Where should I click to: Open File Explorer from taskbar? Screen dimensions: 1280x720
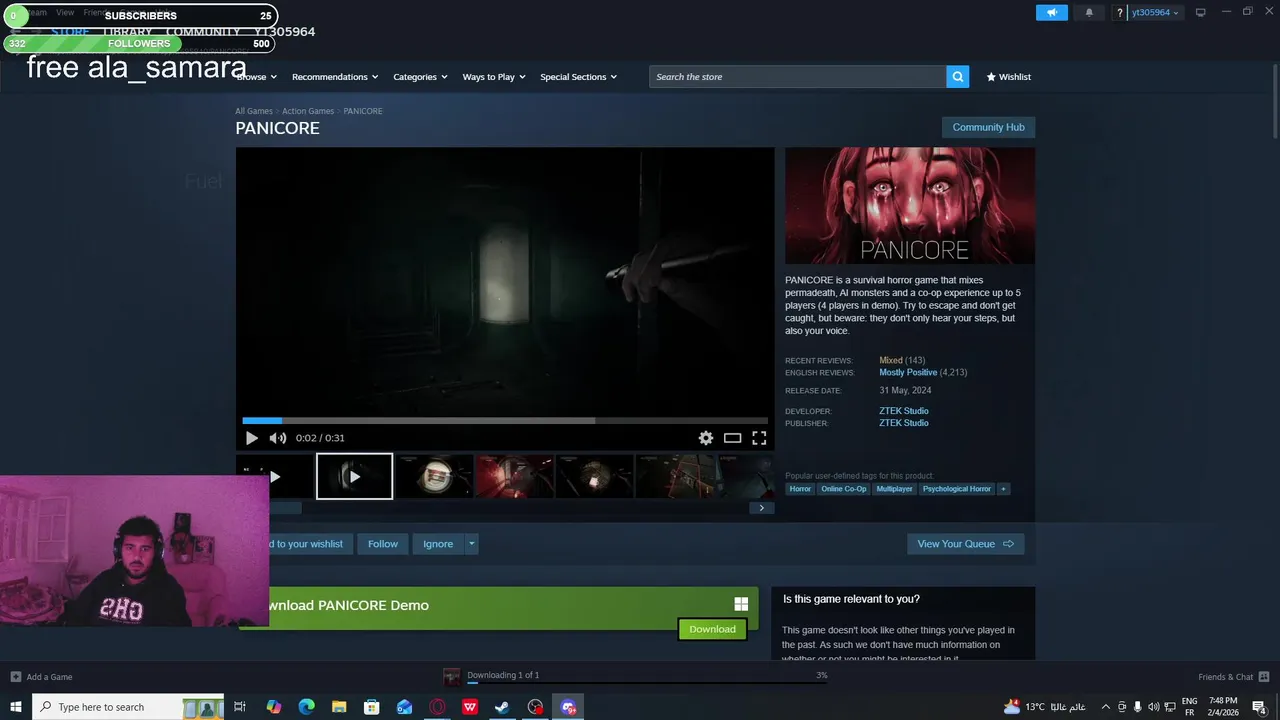coord(339,707)
